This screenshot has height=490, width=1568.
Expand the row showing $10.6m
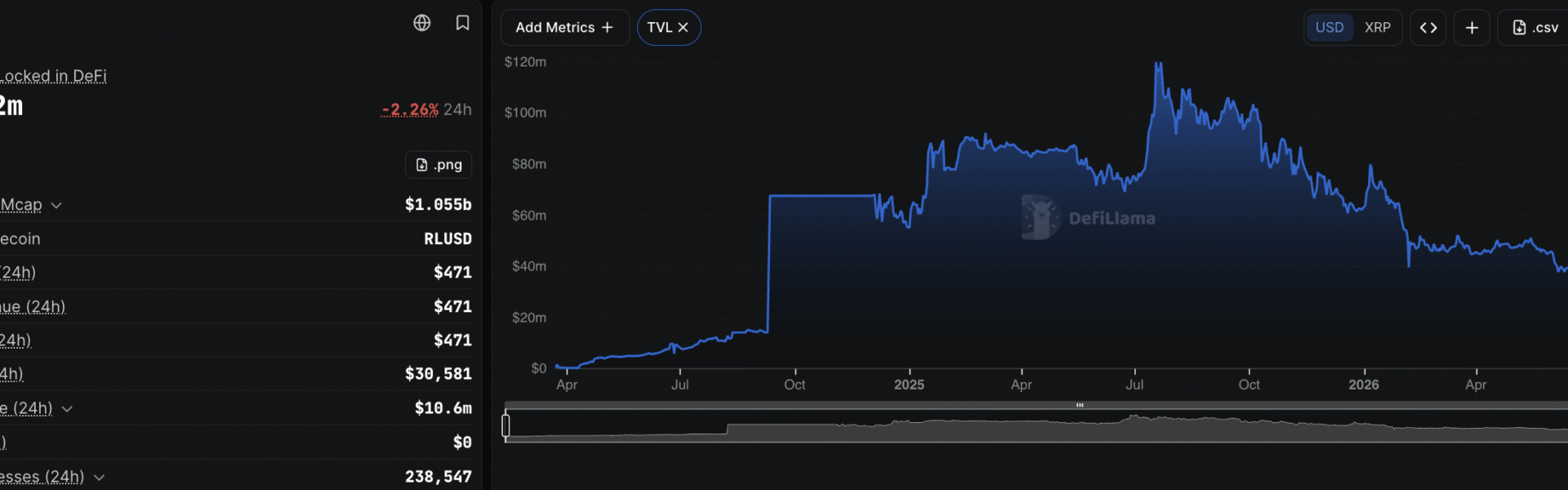click(x=67, y=408)
